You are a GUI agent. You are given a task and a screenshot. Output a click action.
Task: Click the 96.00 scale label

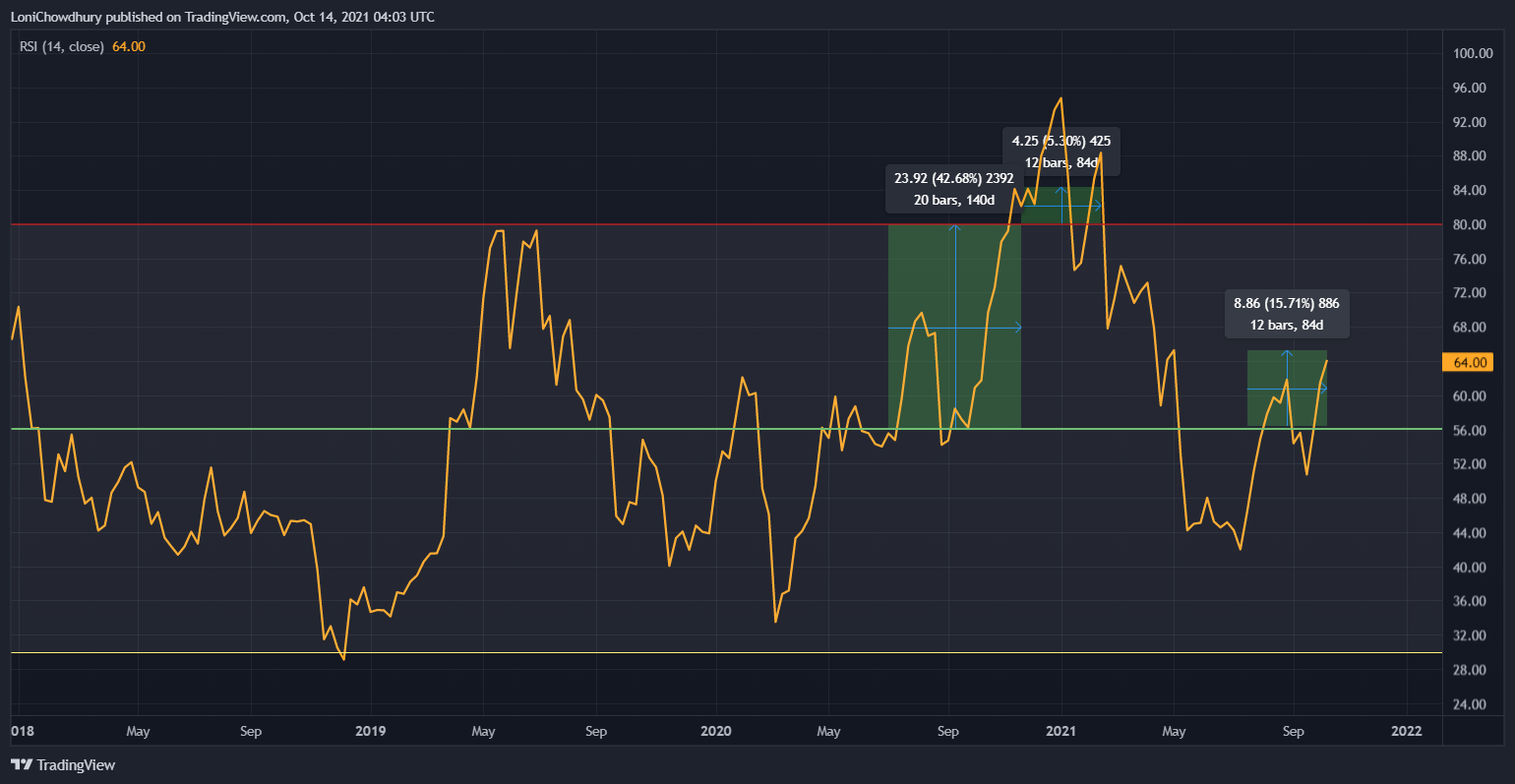tap(1469, 88)
